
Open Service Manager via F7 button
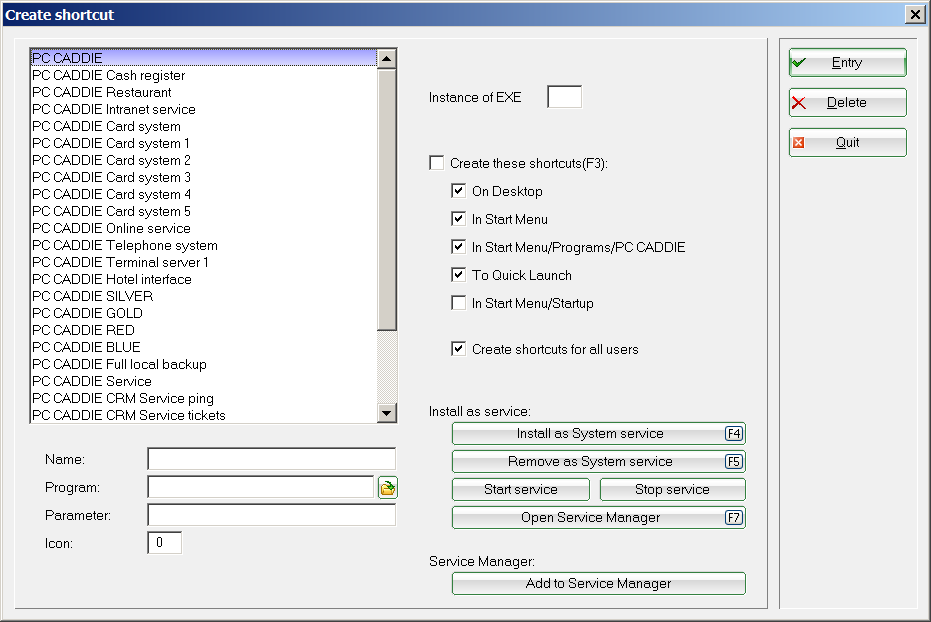pyautogui.click(x=598, y=518)
